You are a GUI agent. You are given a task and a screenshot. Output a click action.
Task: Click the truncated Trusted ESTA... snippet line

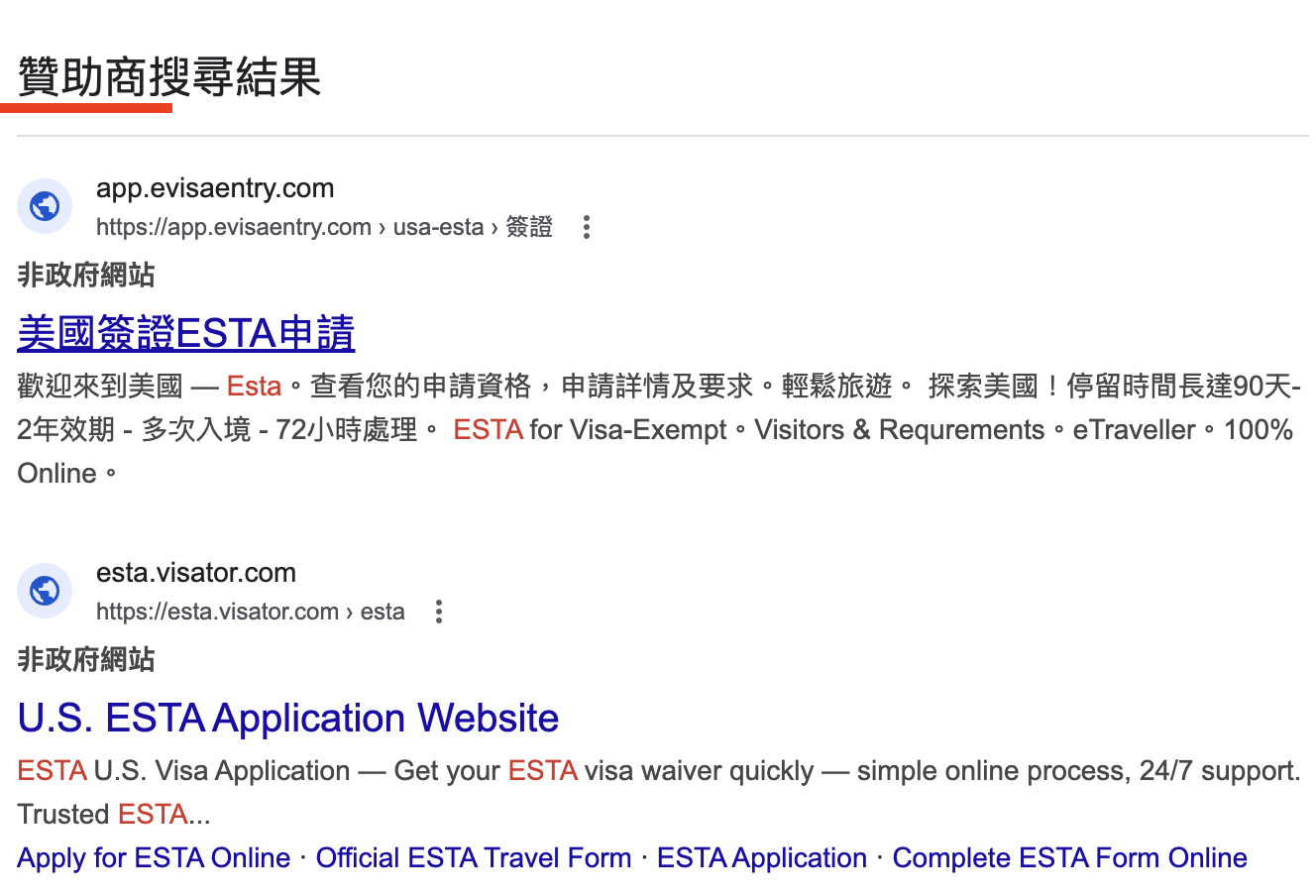point(114,814)
